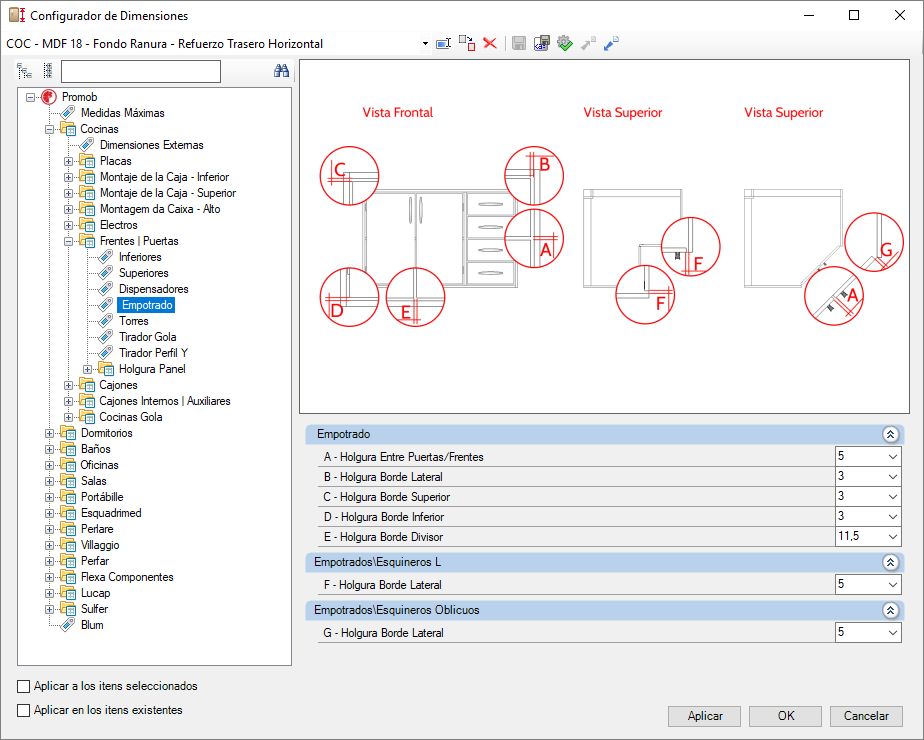Click the Baños folder icon

pyautogui.click(x=68, y=449)
